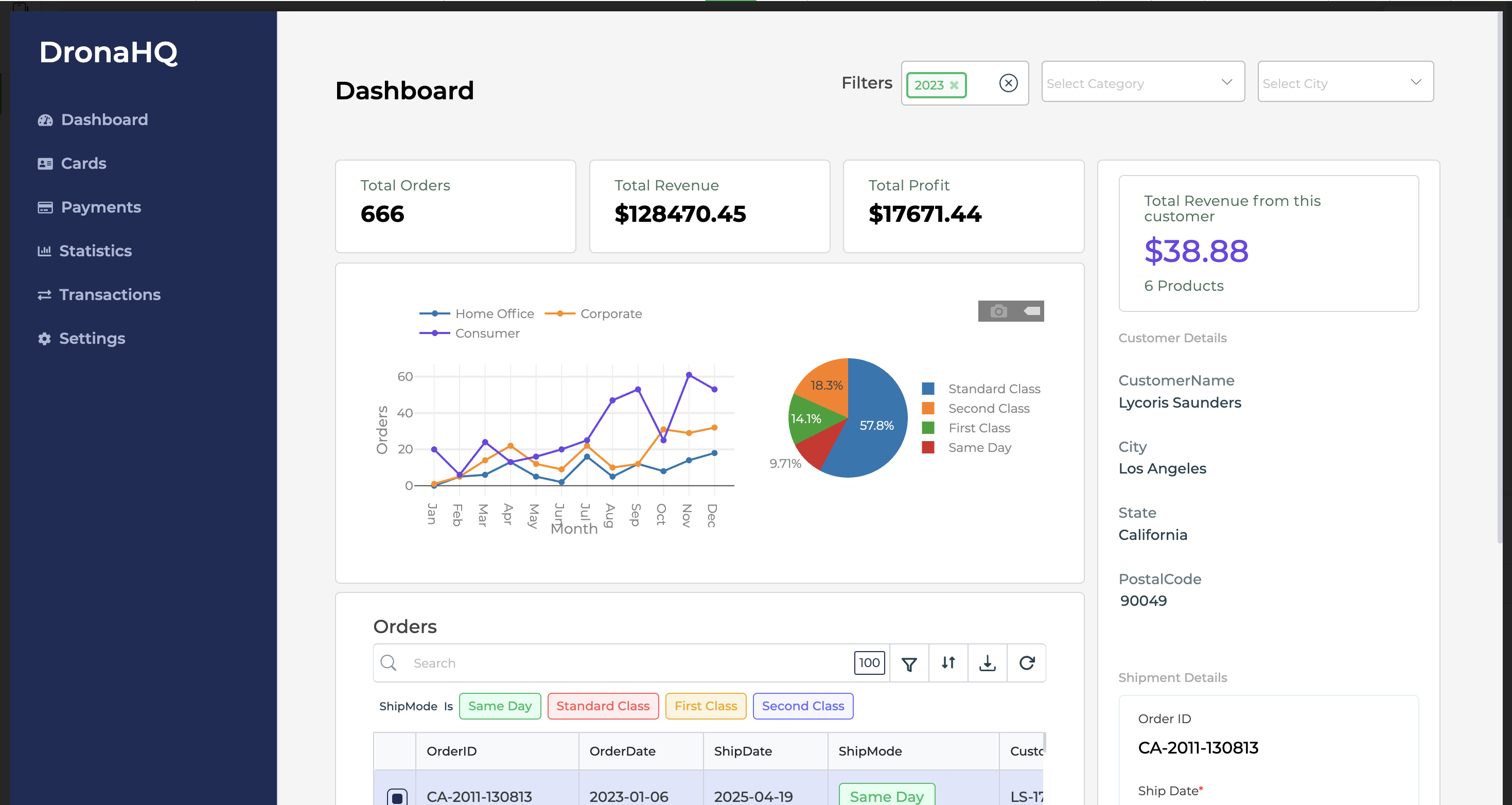Viewport: 1512px width, 805px height.
Task: Click the tag icon beside chart camera
Action: coord(1031,311)
